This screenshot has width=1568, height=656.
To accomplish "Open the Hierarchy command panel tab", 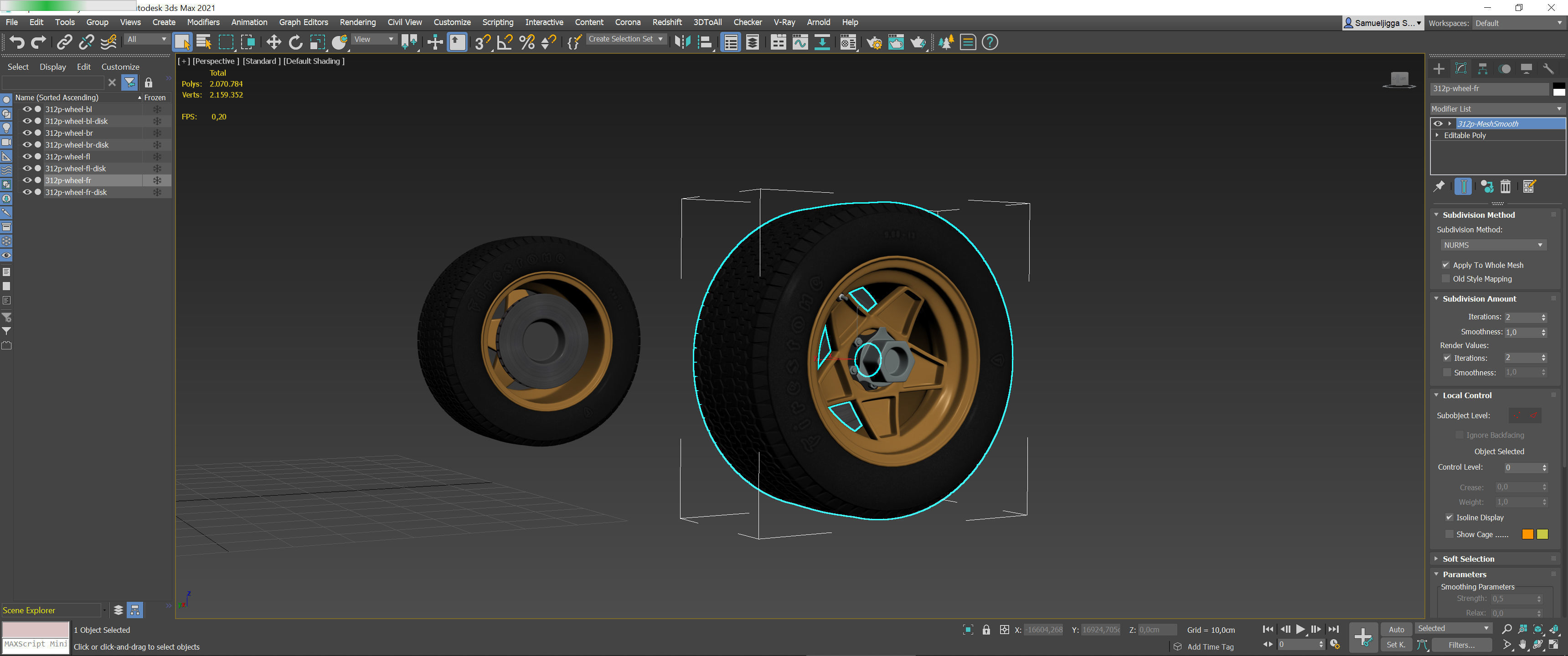I will point(1483,69).
